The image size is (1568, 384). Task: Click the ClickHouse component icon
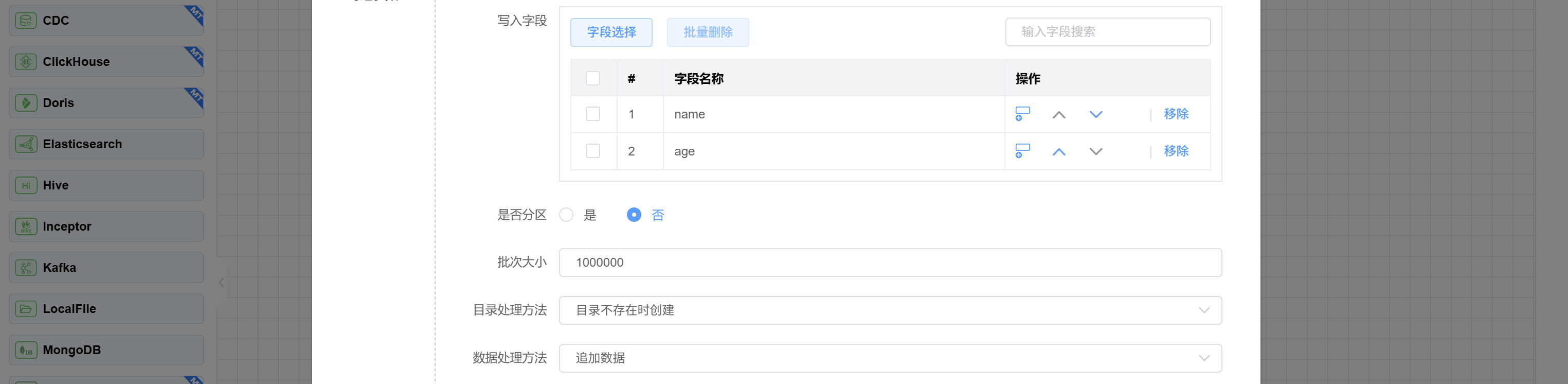click(26, 62)
